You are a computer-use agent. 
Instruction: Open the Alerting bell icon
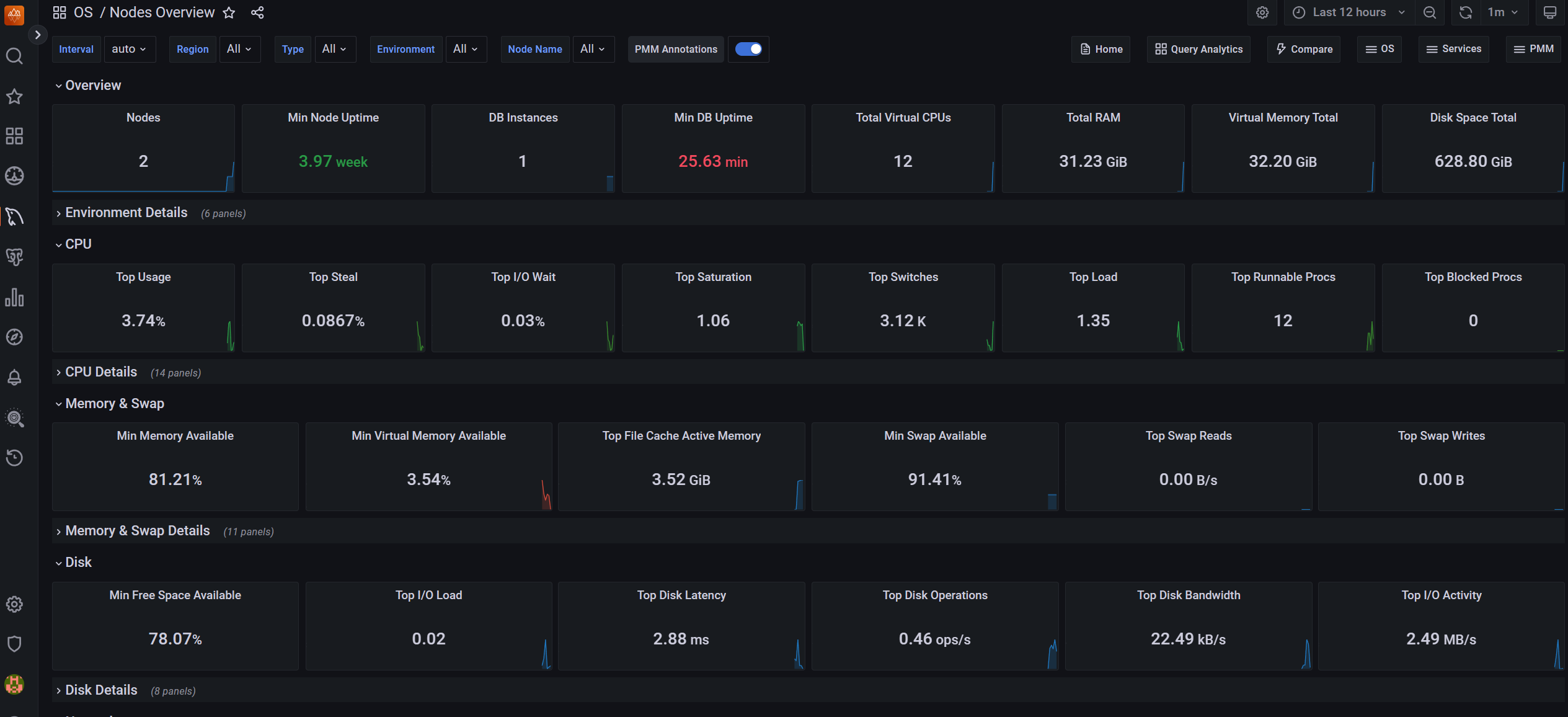14,377
